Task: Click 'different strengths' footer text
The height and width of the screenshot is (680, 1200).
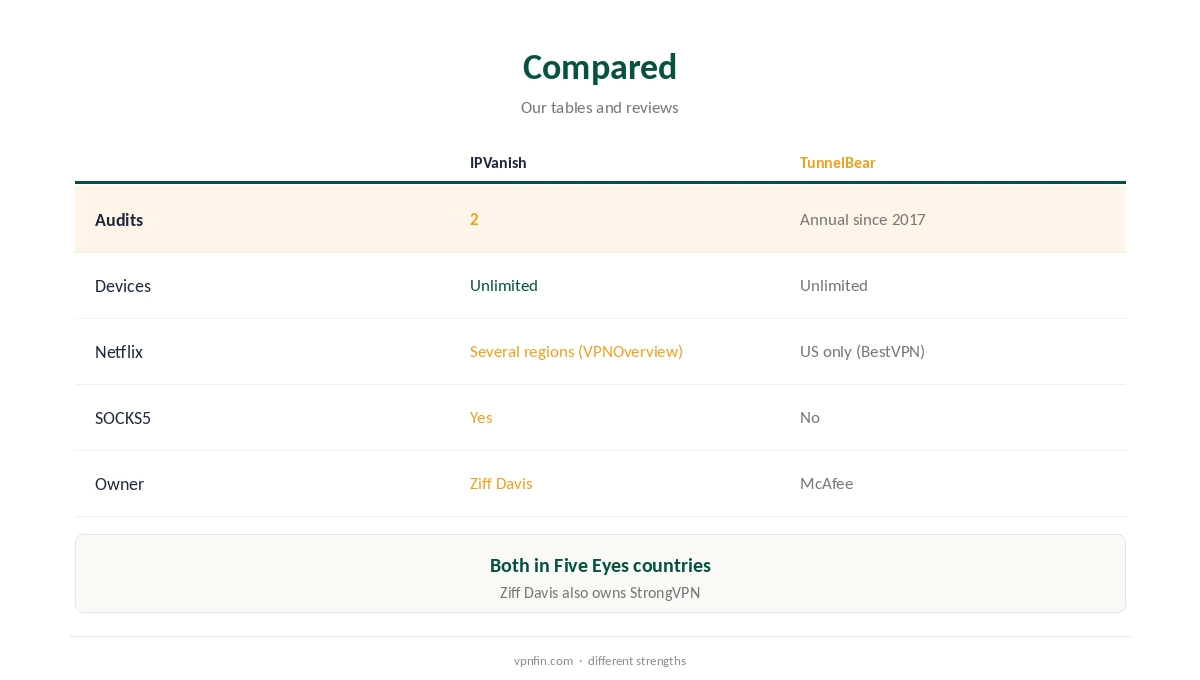Action: (x=637, y=661)
